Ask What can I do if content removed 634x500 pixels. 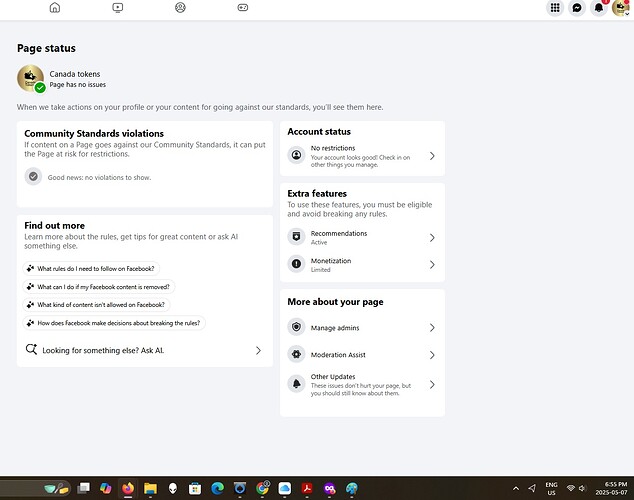click(x=99, y=287)
